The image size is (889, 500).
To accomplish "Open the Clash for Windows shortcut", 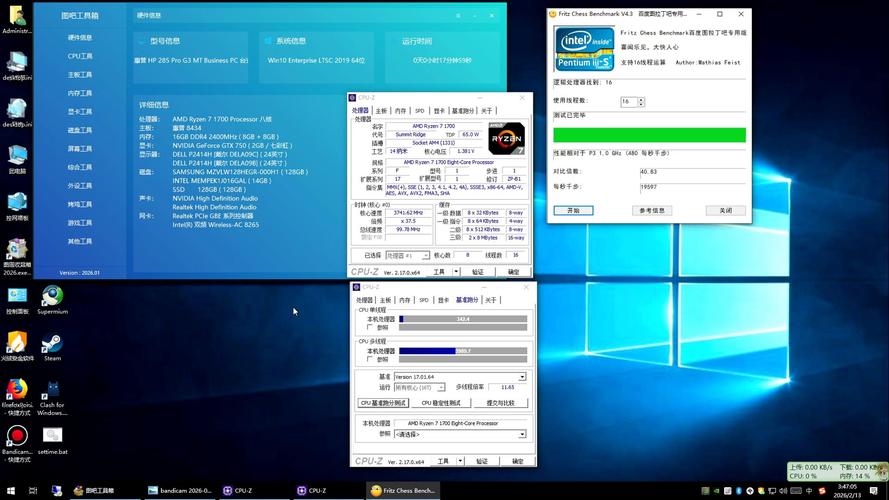I will click(52, 390).
